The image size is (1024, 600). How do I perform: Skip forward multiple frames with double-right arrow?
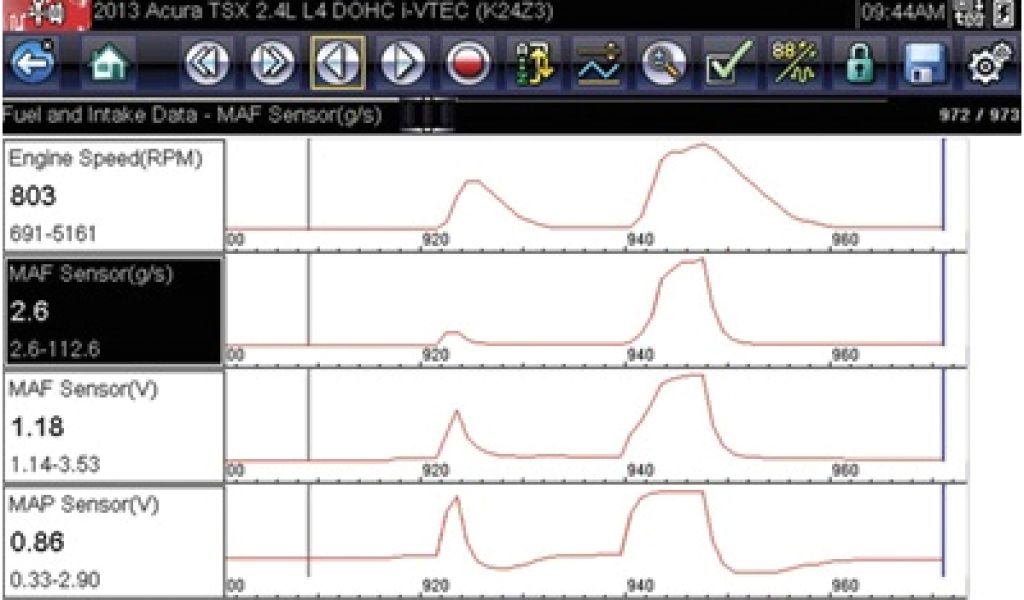[270, 67]
